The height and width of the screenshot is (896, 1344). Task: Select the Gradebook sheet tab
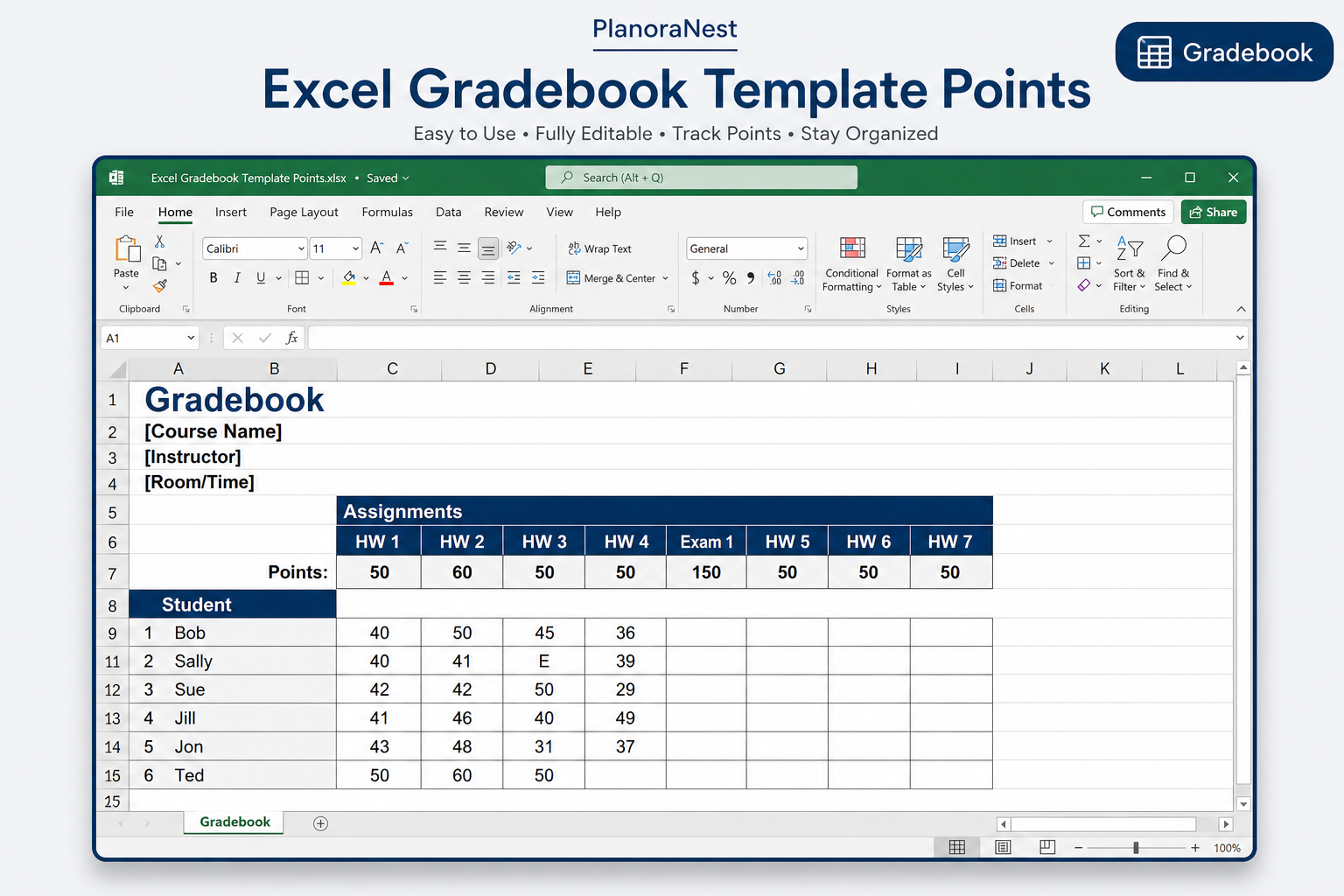click(234, 822)
